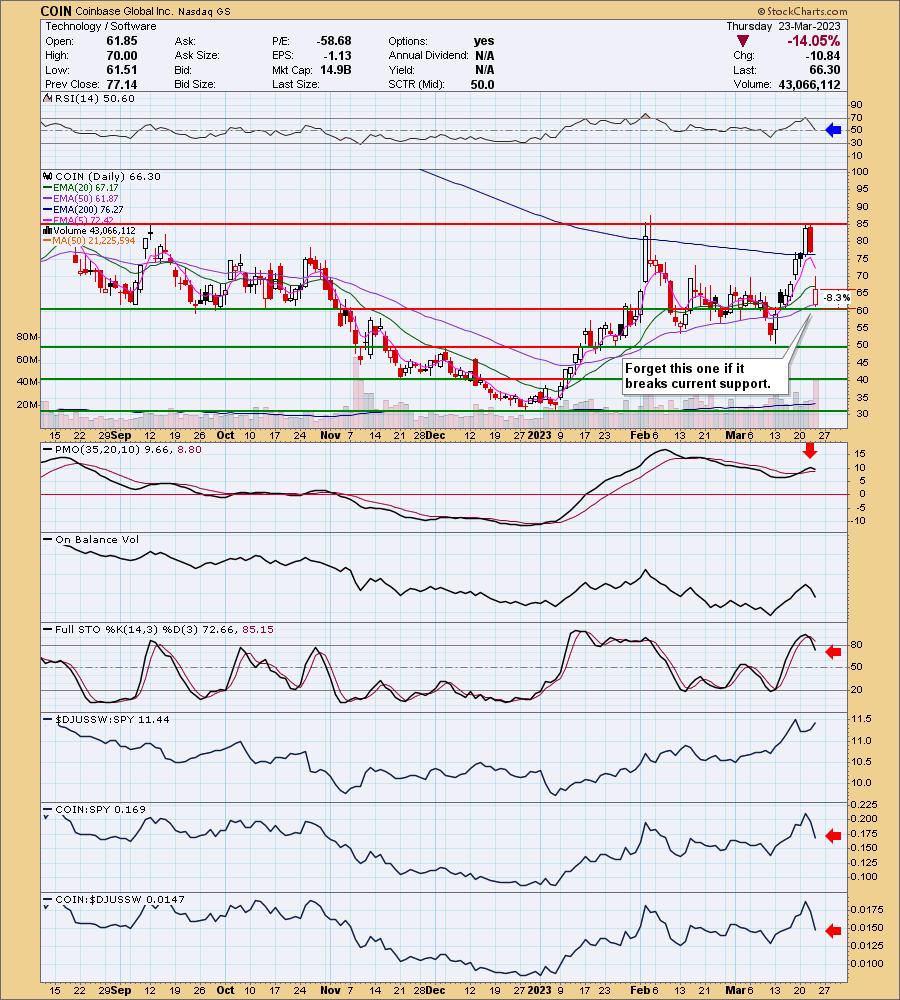Click the On Balance Vol panel label
The image size is (900, 1000).
click(x=97, y=539)
